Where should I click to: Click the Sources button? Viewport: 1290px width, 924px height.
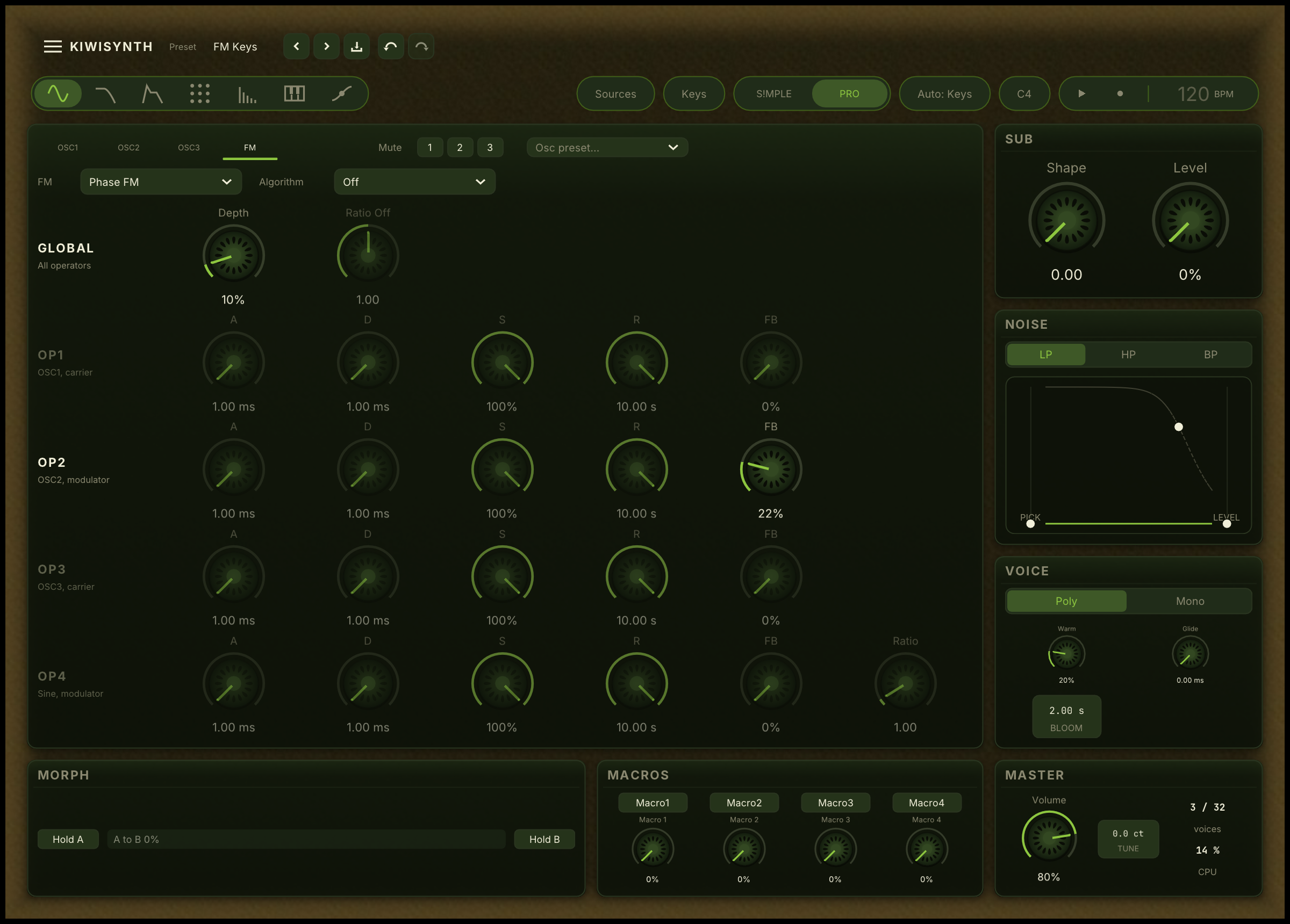click(615, 94)
